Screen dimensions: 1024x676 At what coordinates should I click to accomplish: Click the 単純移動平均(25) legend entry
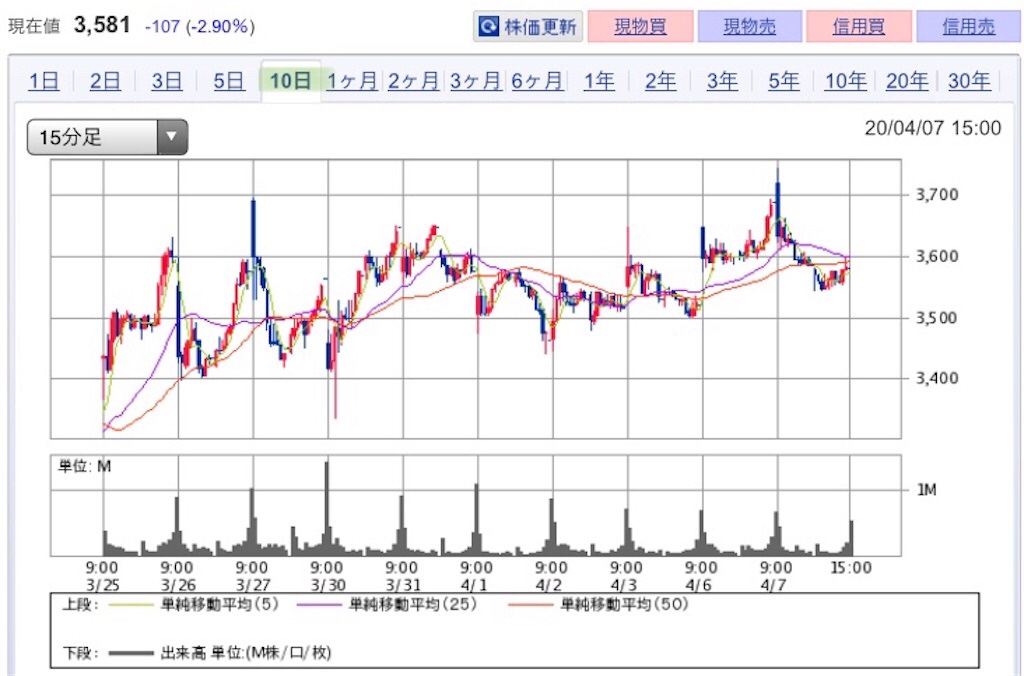point(413,605)
